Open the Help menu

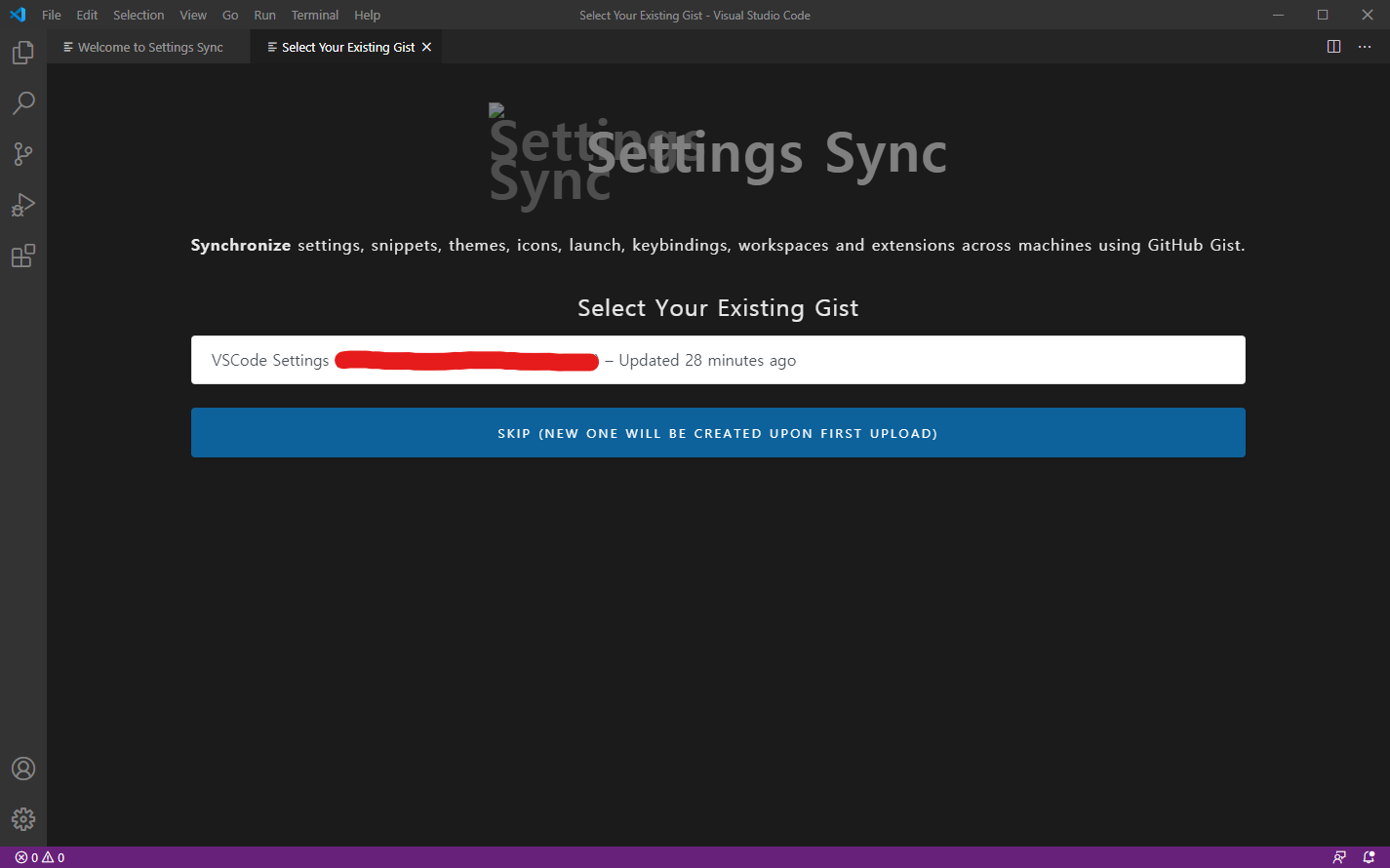click(x=368, y=15)
